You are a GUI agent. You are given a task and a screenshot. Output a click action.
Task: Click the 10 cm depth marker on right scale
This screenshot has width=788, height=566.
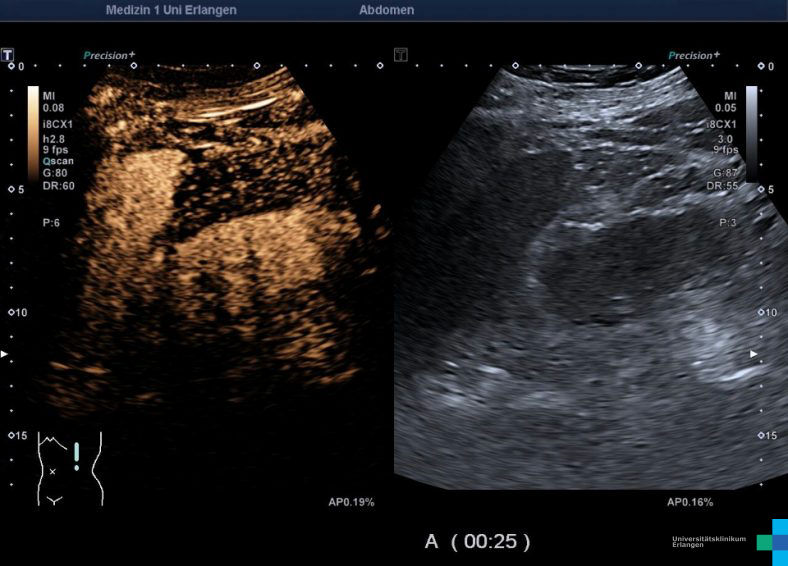[x=767, y=313]
